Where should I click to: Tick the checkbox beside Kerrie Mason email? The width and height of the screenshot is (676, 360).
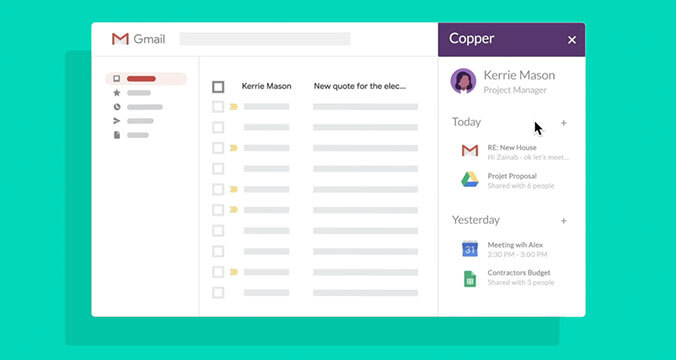click(218, 87)
